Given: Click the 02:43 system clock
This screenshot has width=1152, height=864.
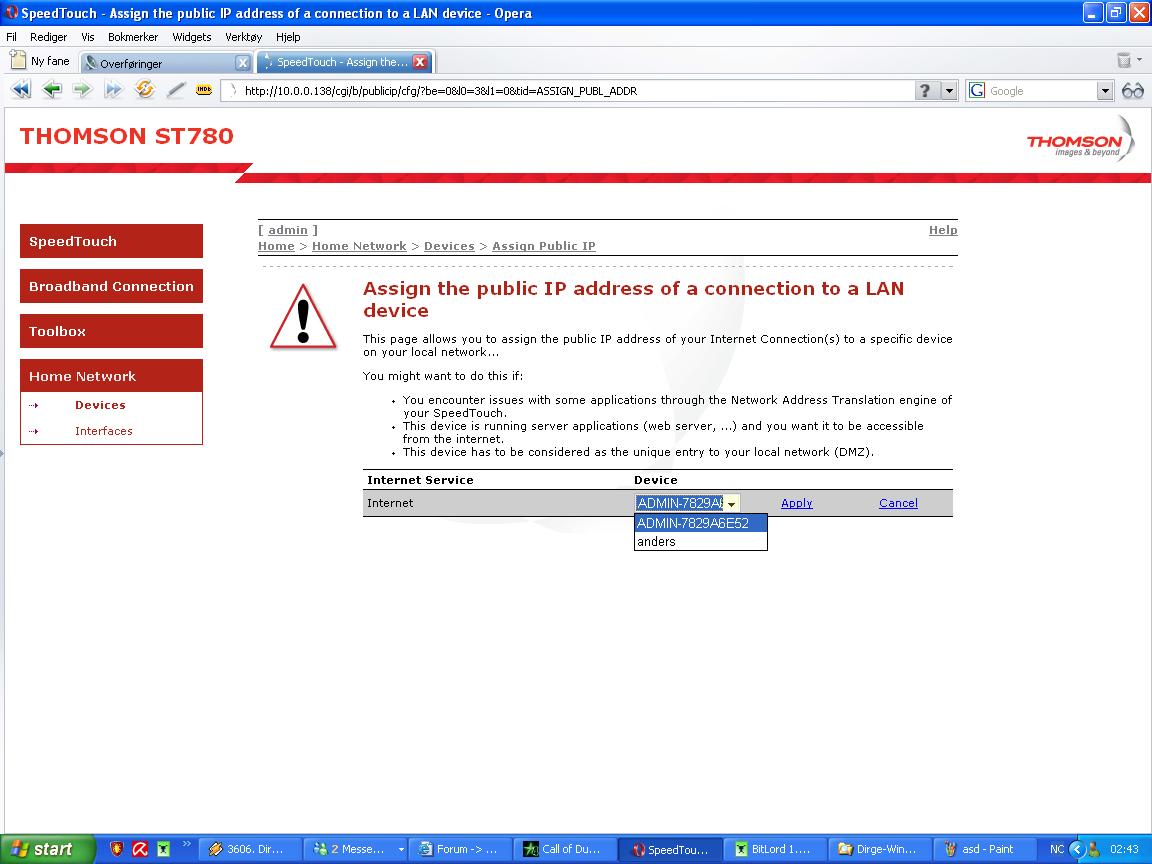Looking at the screenshot, I should [1124, 849].
